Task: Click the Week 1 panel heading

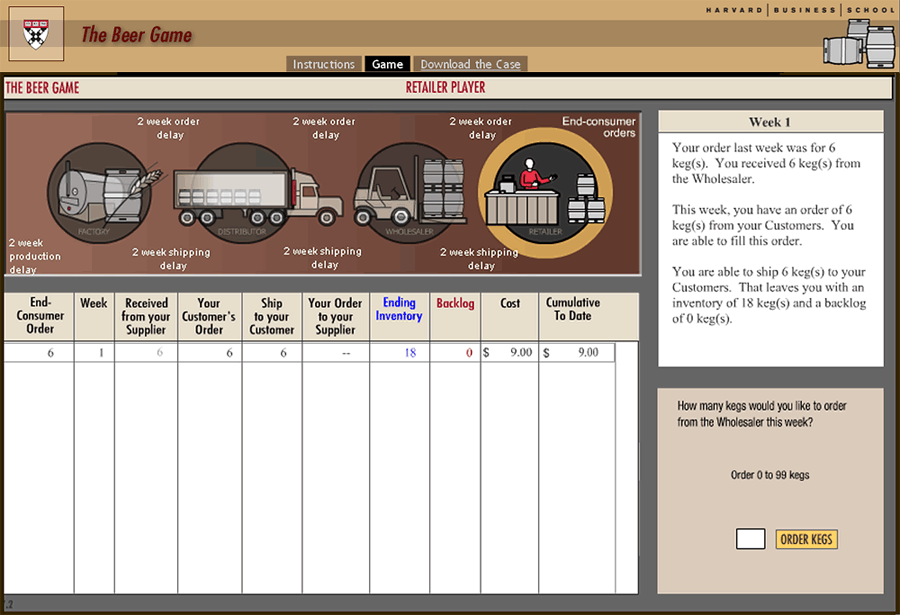Action: pyautogui.click(x=770, y=122)
